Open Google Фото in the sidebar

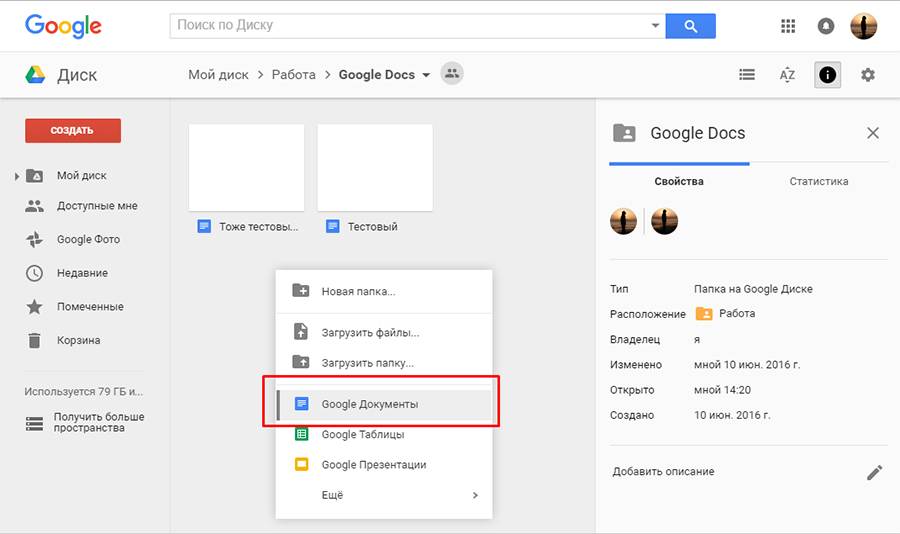(x=89, y=239)
